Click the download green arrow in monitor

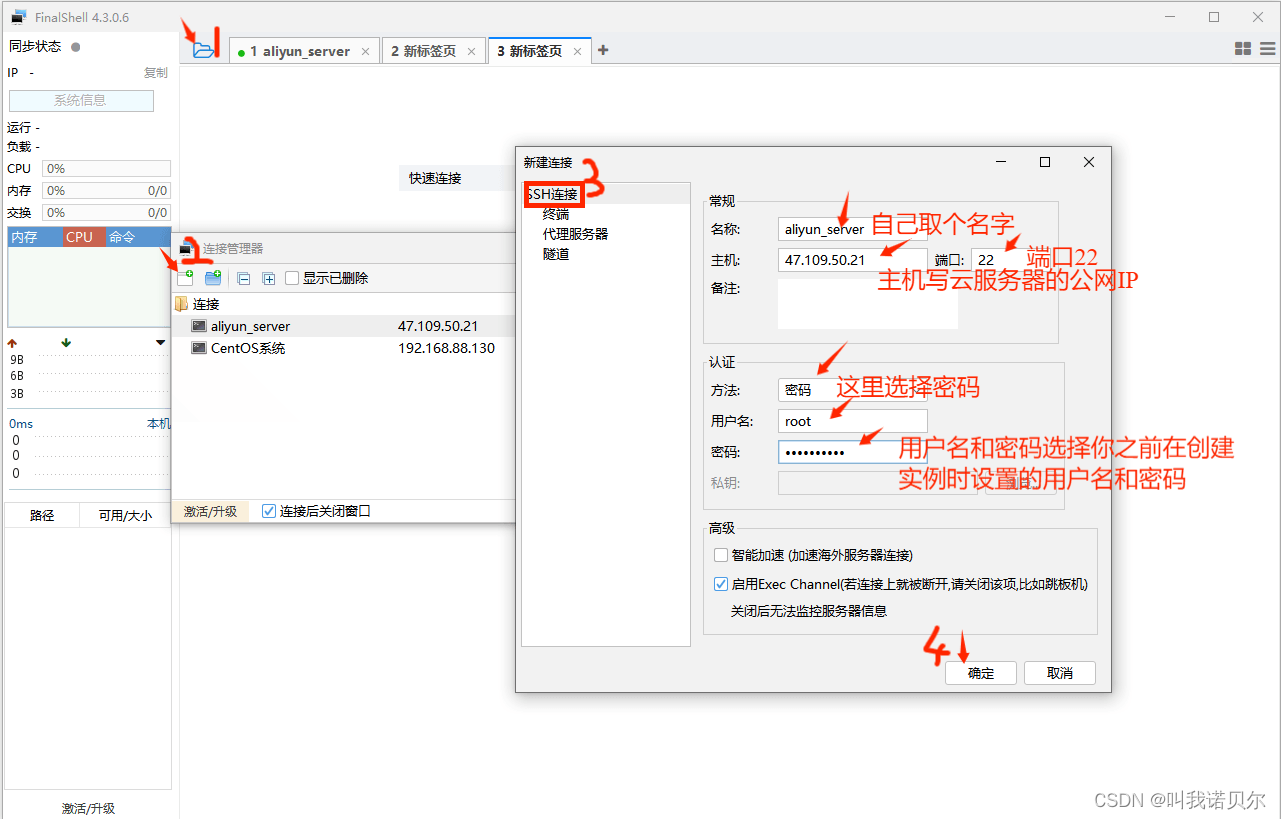click(66, 343)
